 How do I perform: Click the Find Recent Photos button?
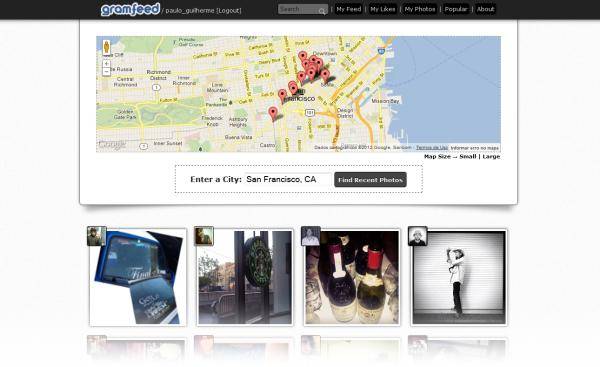370,180
